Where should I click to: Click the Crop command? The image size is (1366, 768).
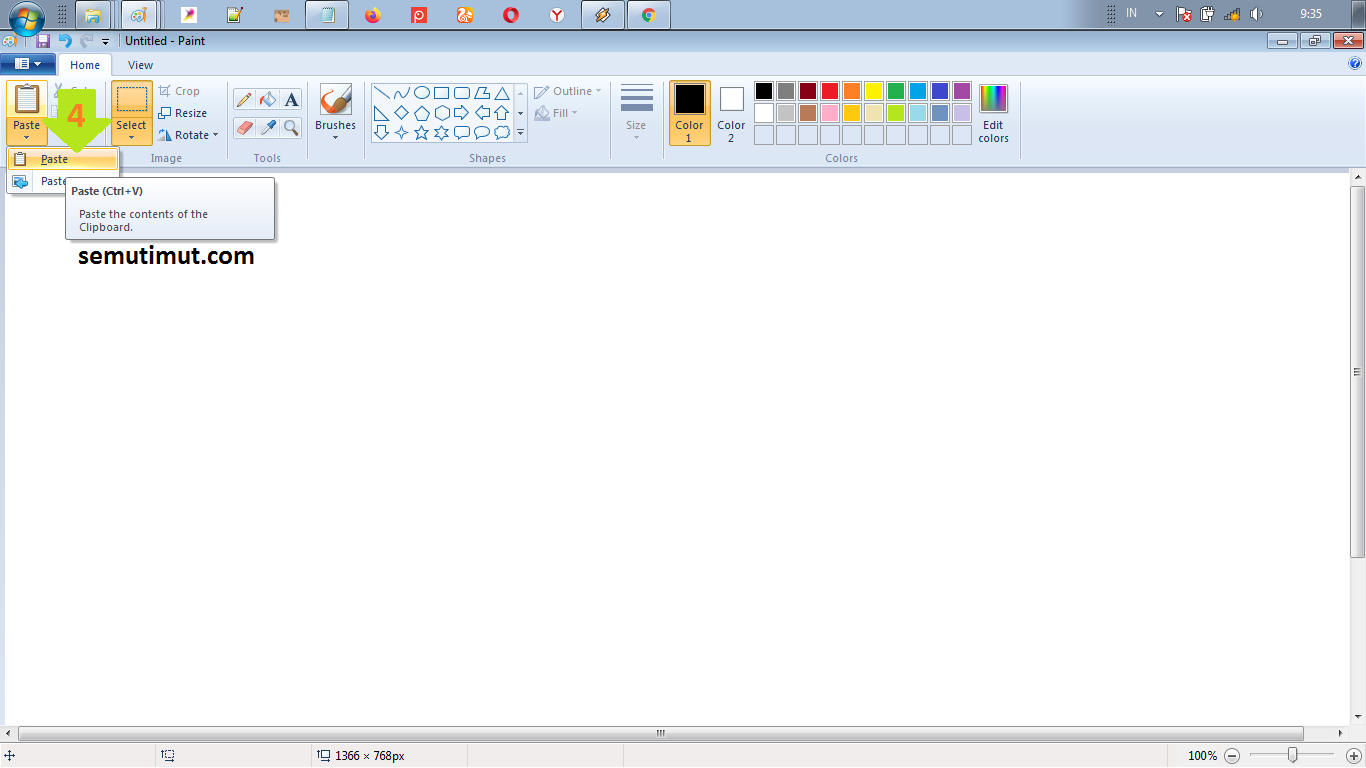183,90
